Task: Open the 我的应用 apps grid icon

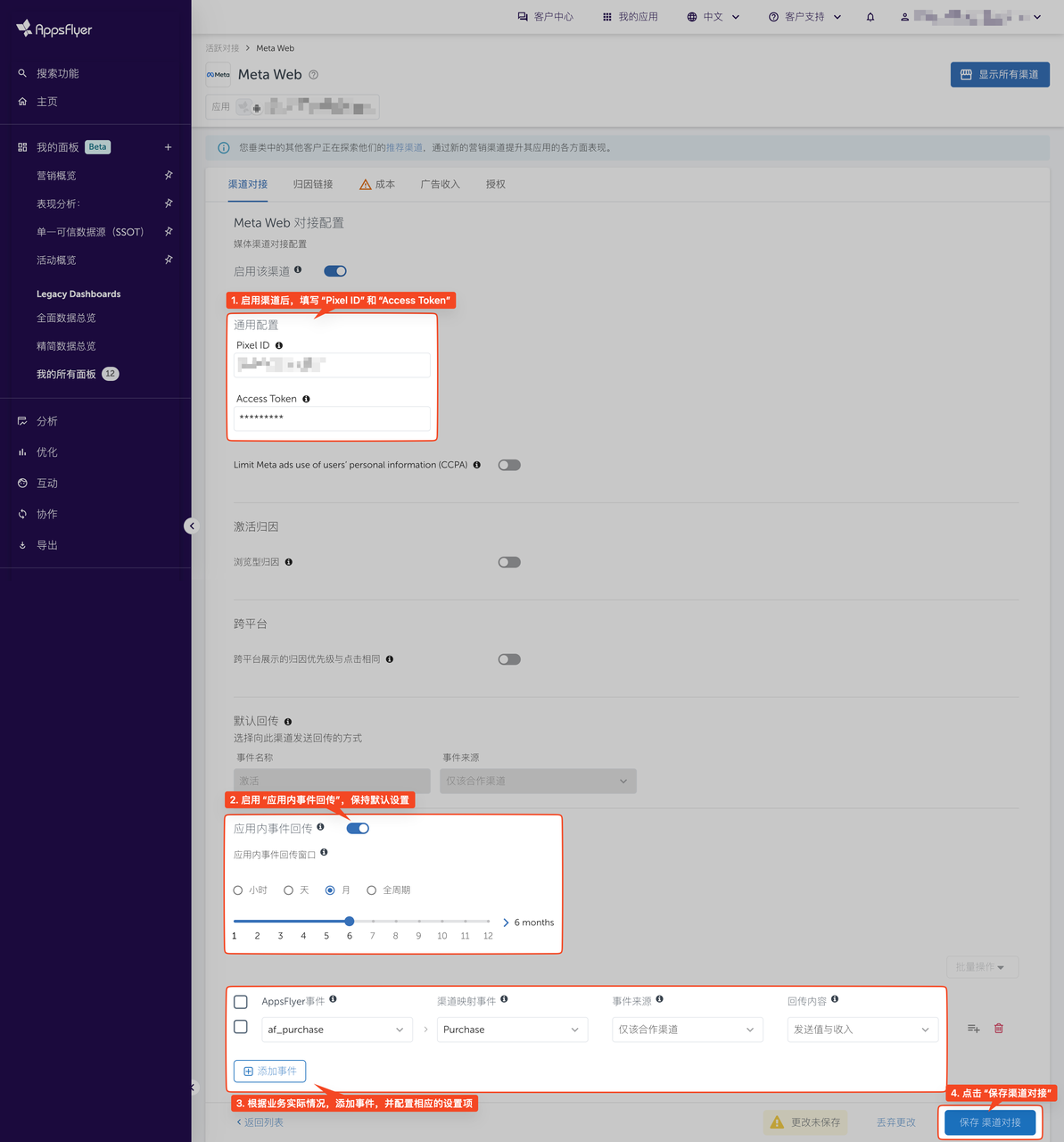Action: click(x=606, y=16)
